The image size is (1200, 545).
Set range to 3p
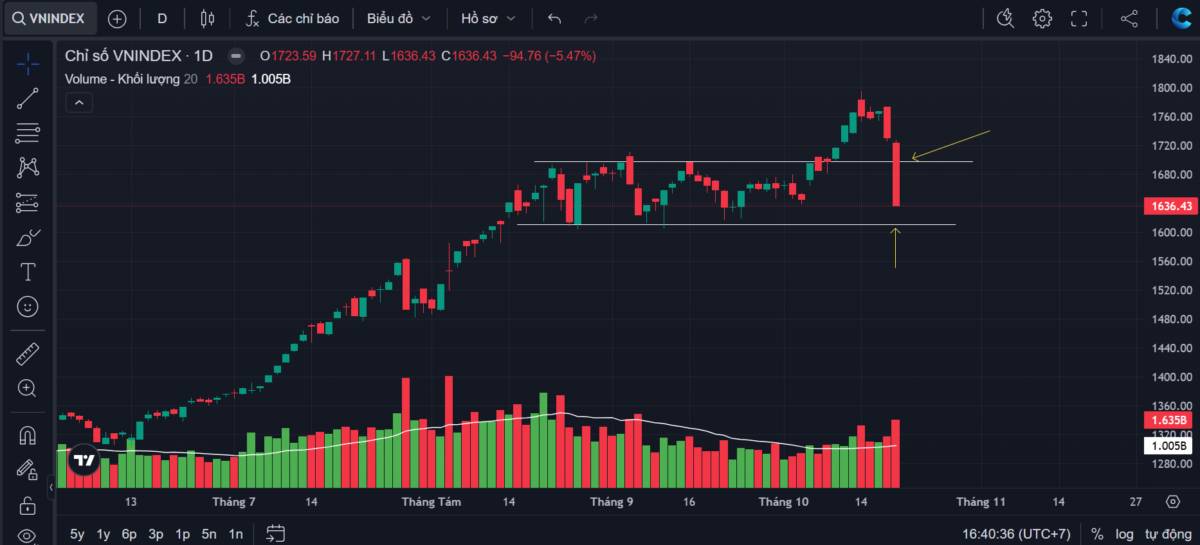pos(156,534)
